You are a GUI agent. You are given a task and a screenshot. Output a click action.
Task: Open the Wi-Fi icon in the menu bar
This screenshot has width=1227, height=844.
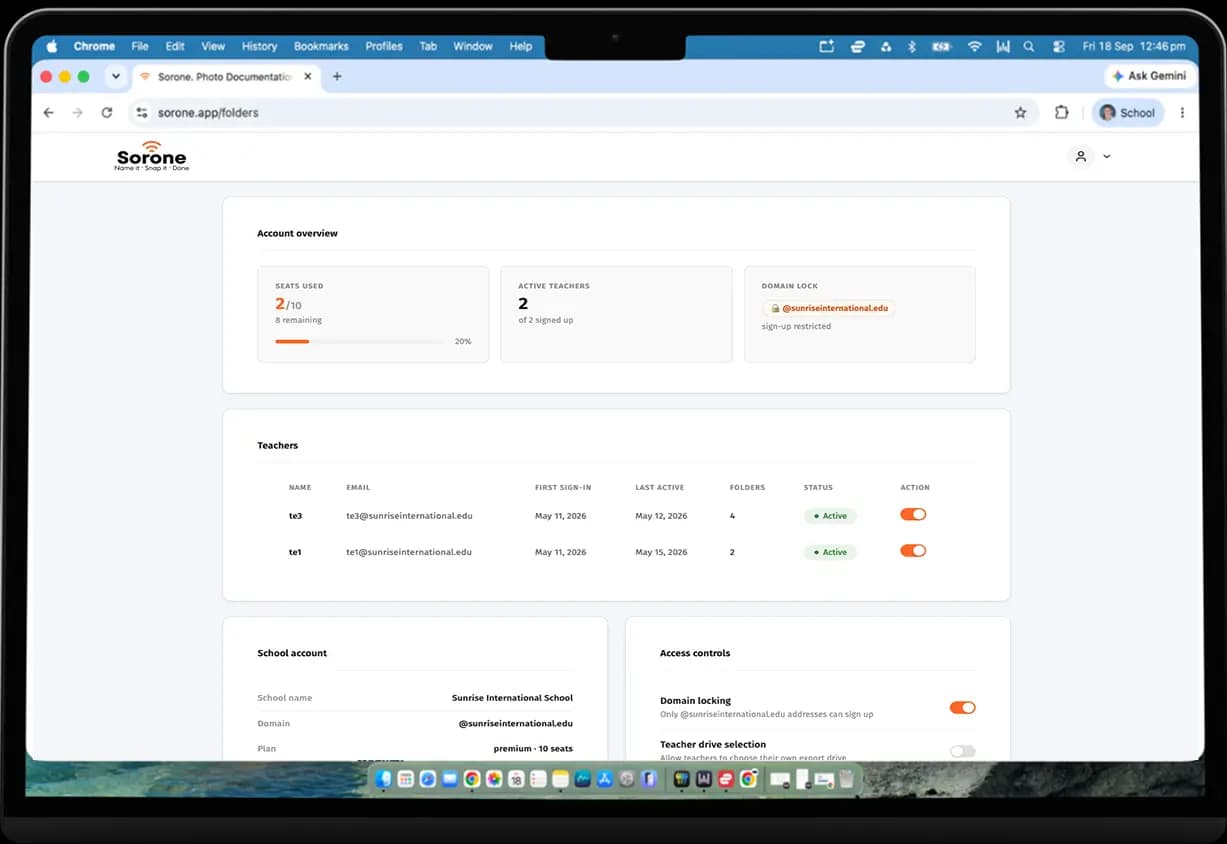tap(974, 46)
